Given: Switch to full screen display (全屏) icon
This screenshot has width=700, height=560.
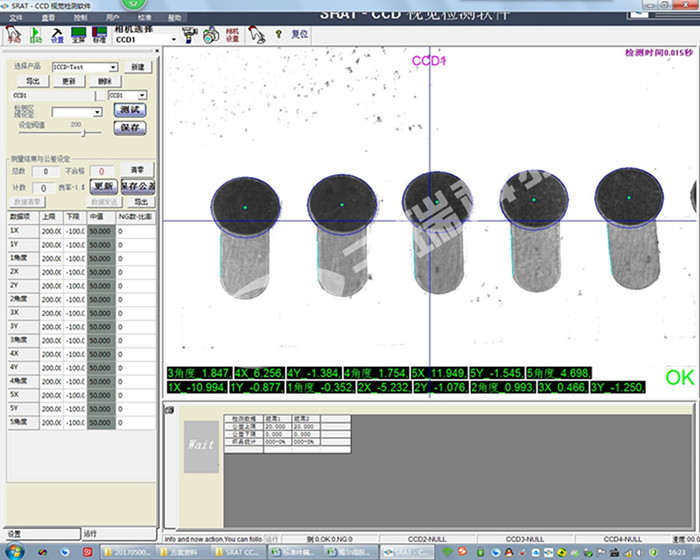Looking at the screenshot, I should 79,35.
